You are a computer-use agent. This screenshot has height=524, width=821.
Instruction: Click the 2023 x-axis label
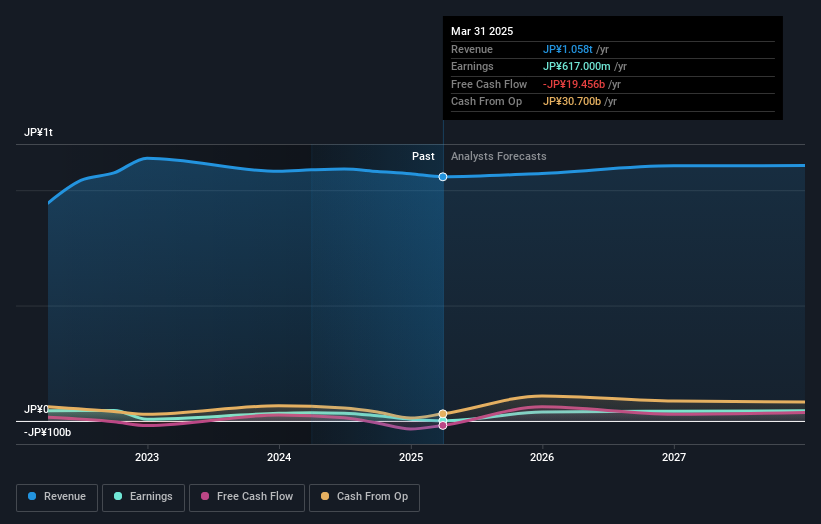tap(147, 457)
